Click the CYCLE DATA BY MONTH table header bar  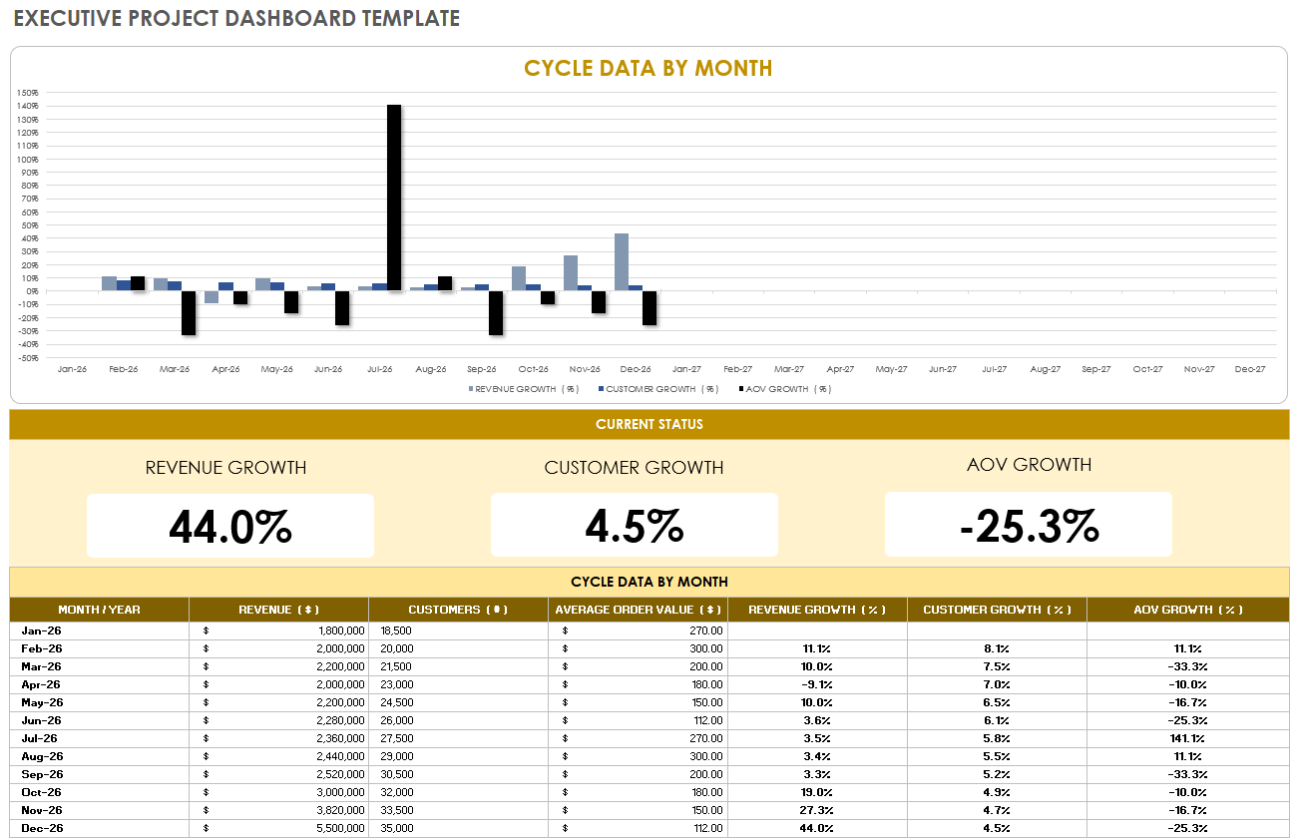(x=650, y=581)
